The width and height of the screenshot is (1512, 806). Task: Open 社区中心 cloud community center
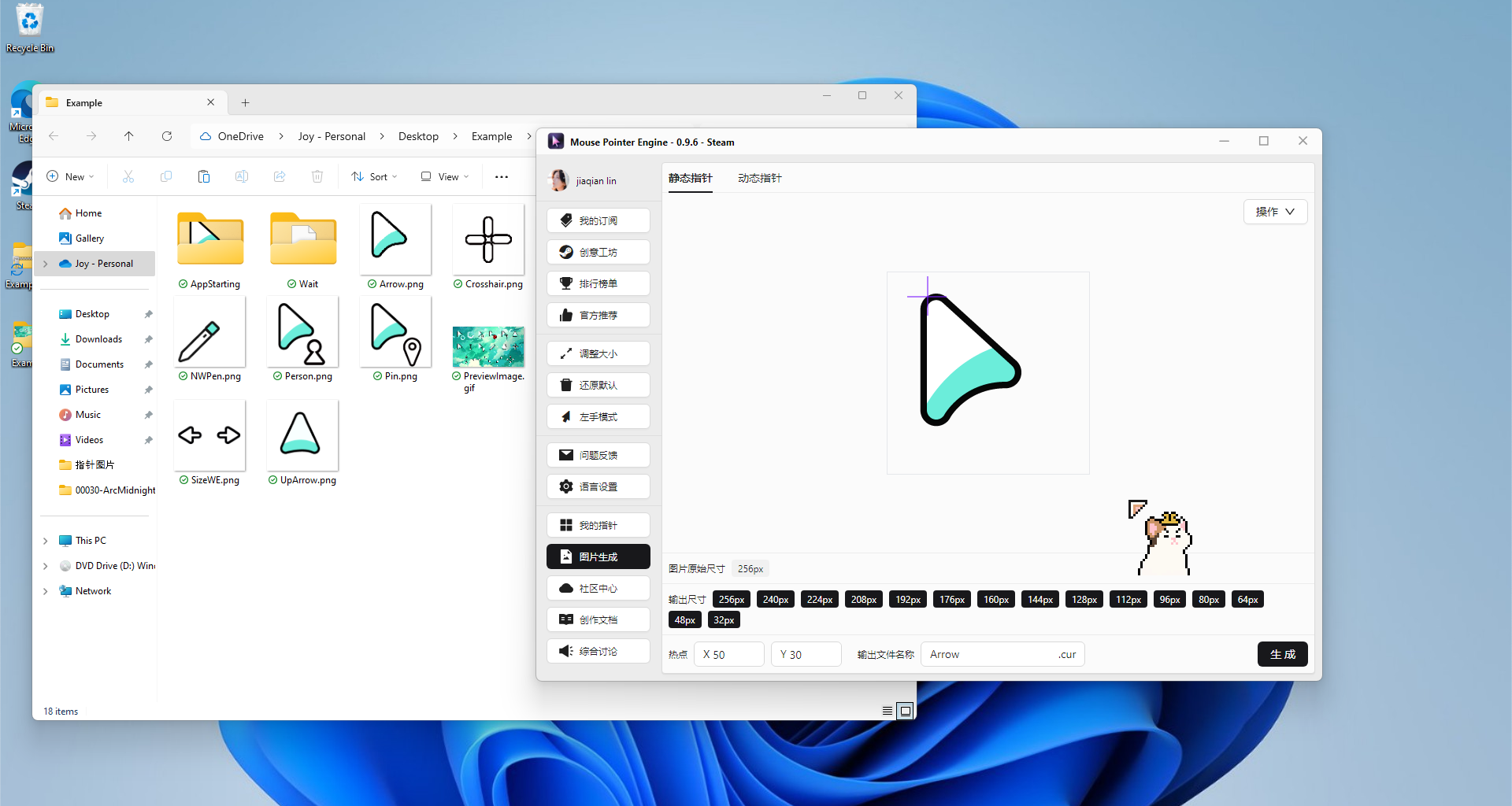(x=598, y=588)
